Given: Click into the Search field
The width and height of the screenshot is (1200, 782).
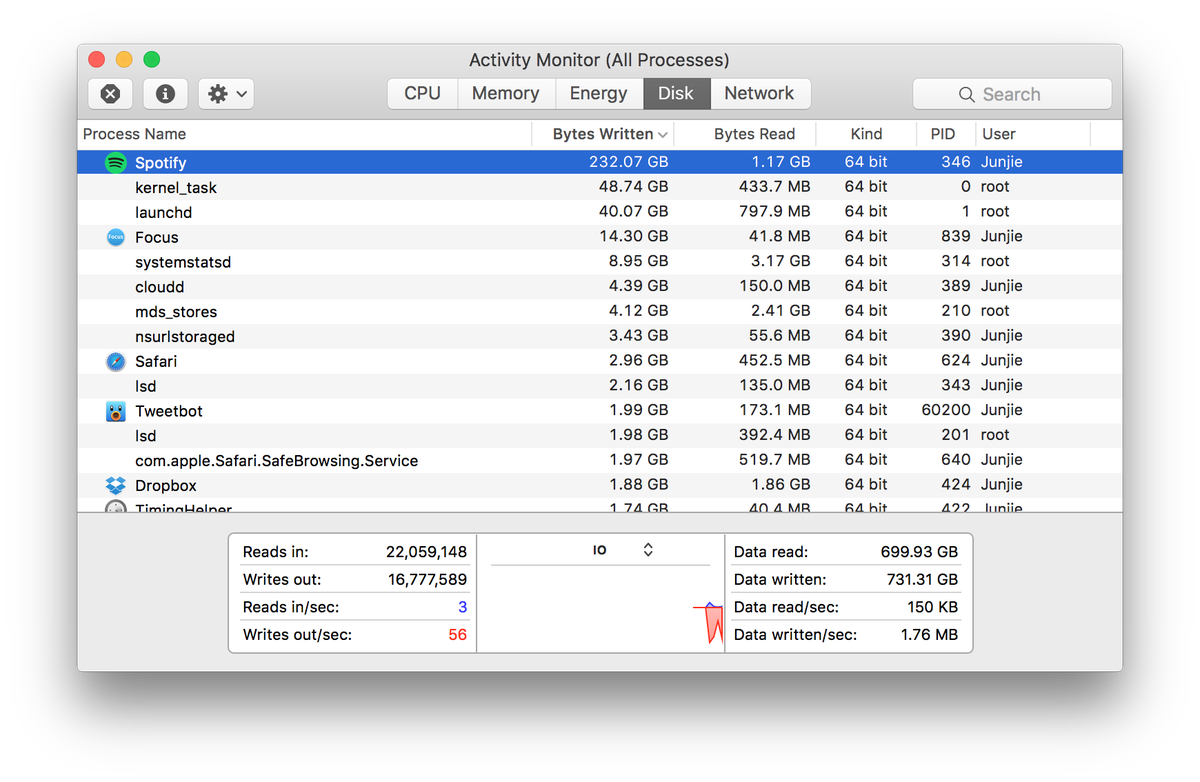Looking at the screenshot, I should (x=1012, y=94).
